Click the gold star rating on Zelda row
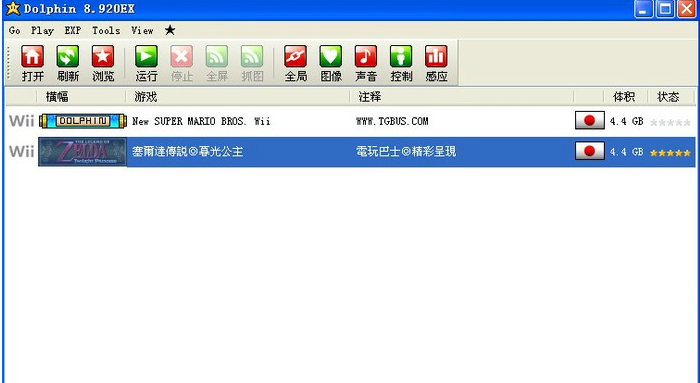Screen dimensions: 700x383 pos(670,153)
